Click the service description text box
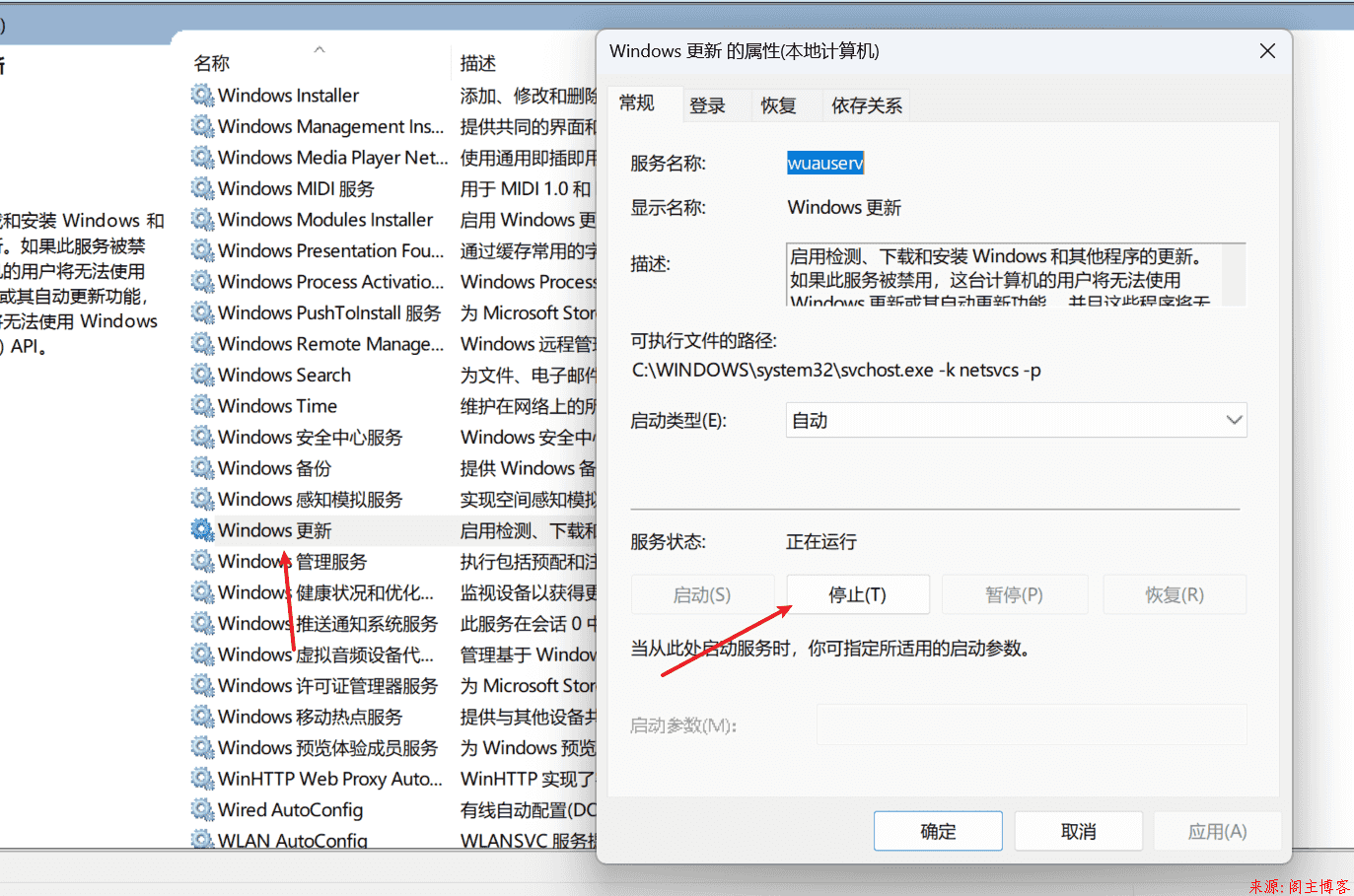 [x=1016, y=274]
